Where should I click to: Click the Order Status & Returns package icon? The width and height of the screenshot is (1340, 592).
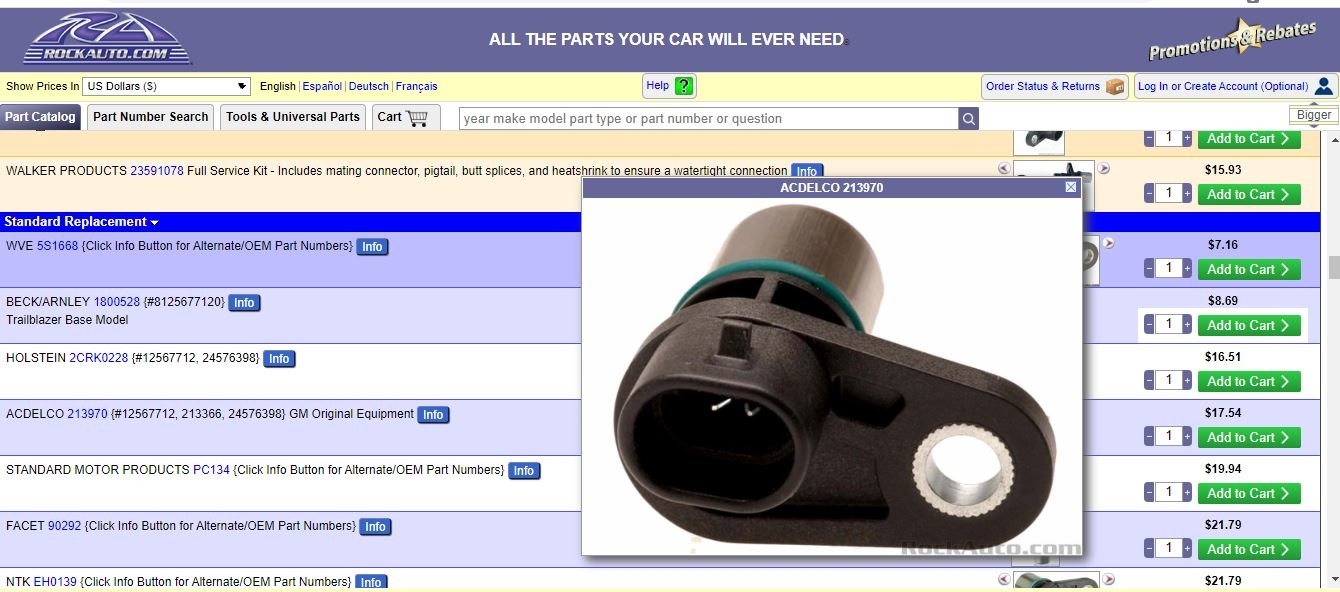coord(1115,86)
